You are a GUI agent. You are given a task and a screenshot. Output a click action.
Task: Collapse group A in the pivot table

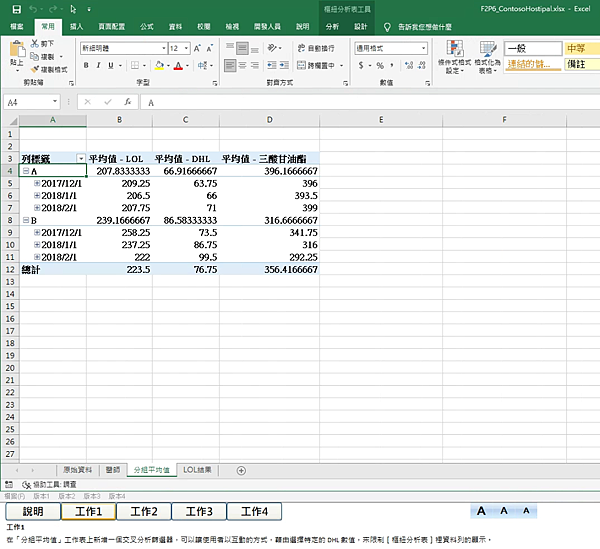click(x=25, y=171)
